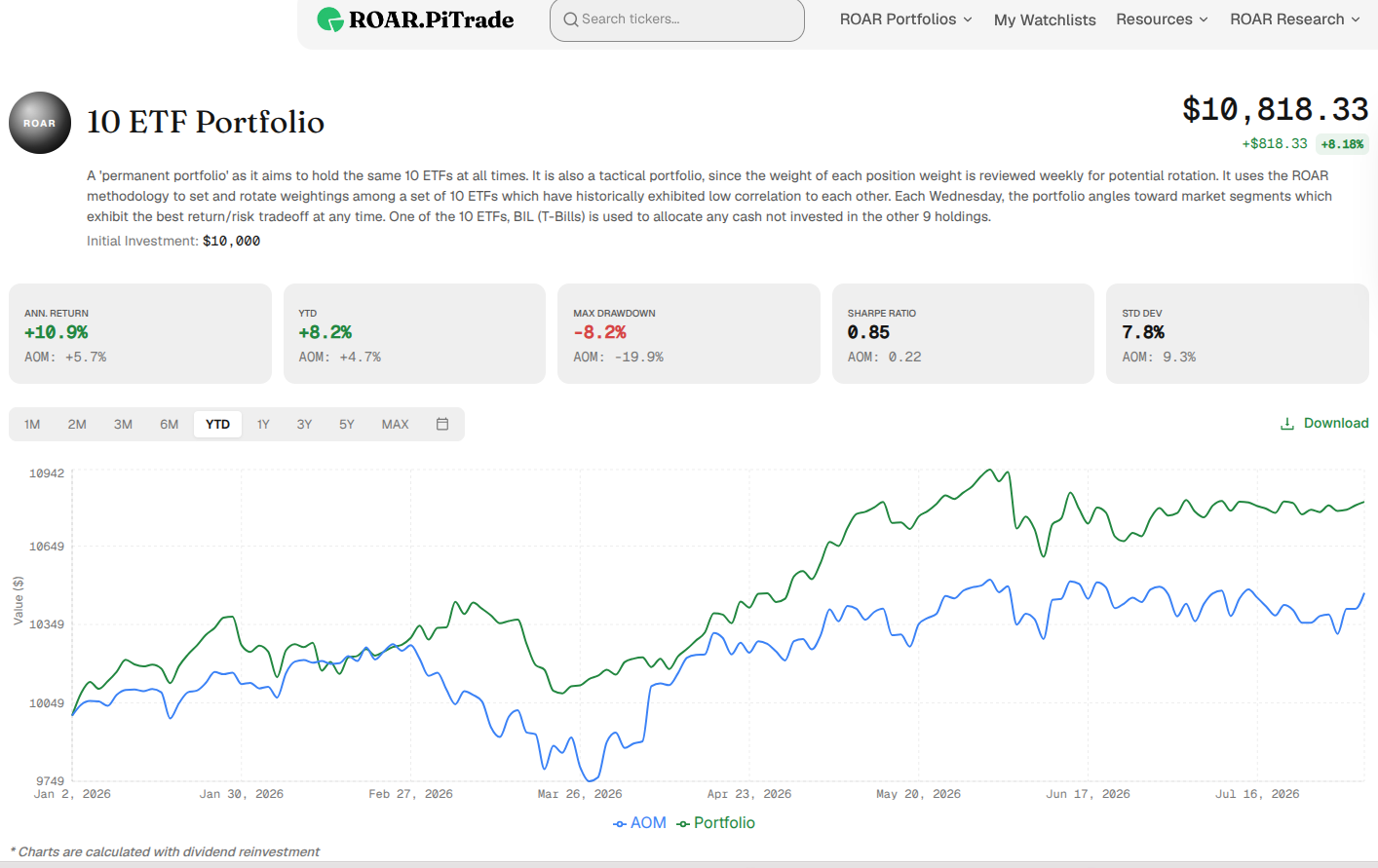
Task: Expand the ROAR Research dropdown
Action: coord(1295,19)
